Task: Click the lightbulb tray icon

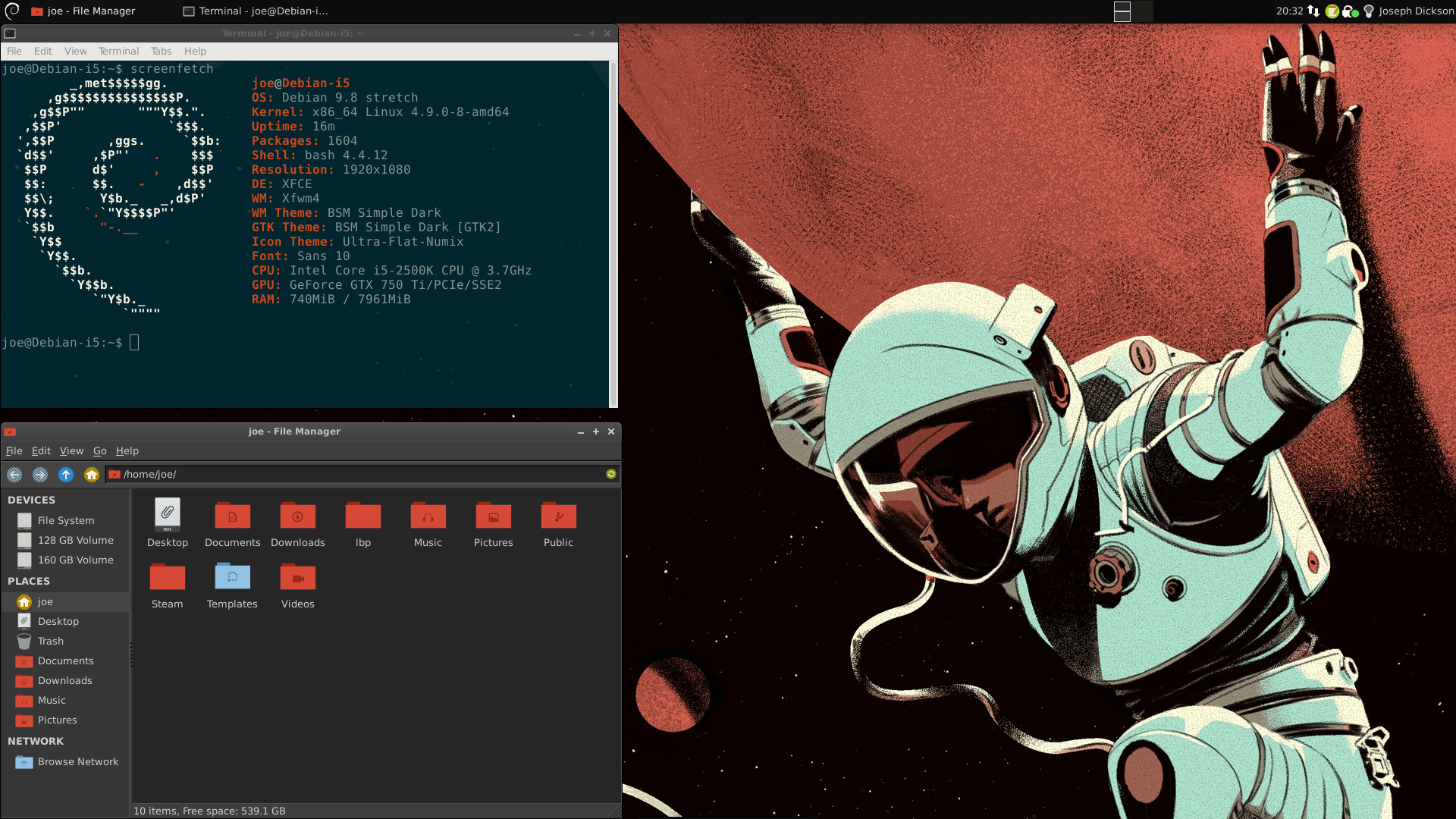Action: (1369, 11)
